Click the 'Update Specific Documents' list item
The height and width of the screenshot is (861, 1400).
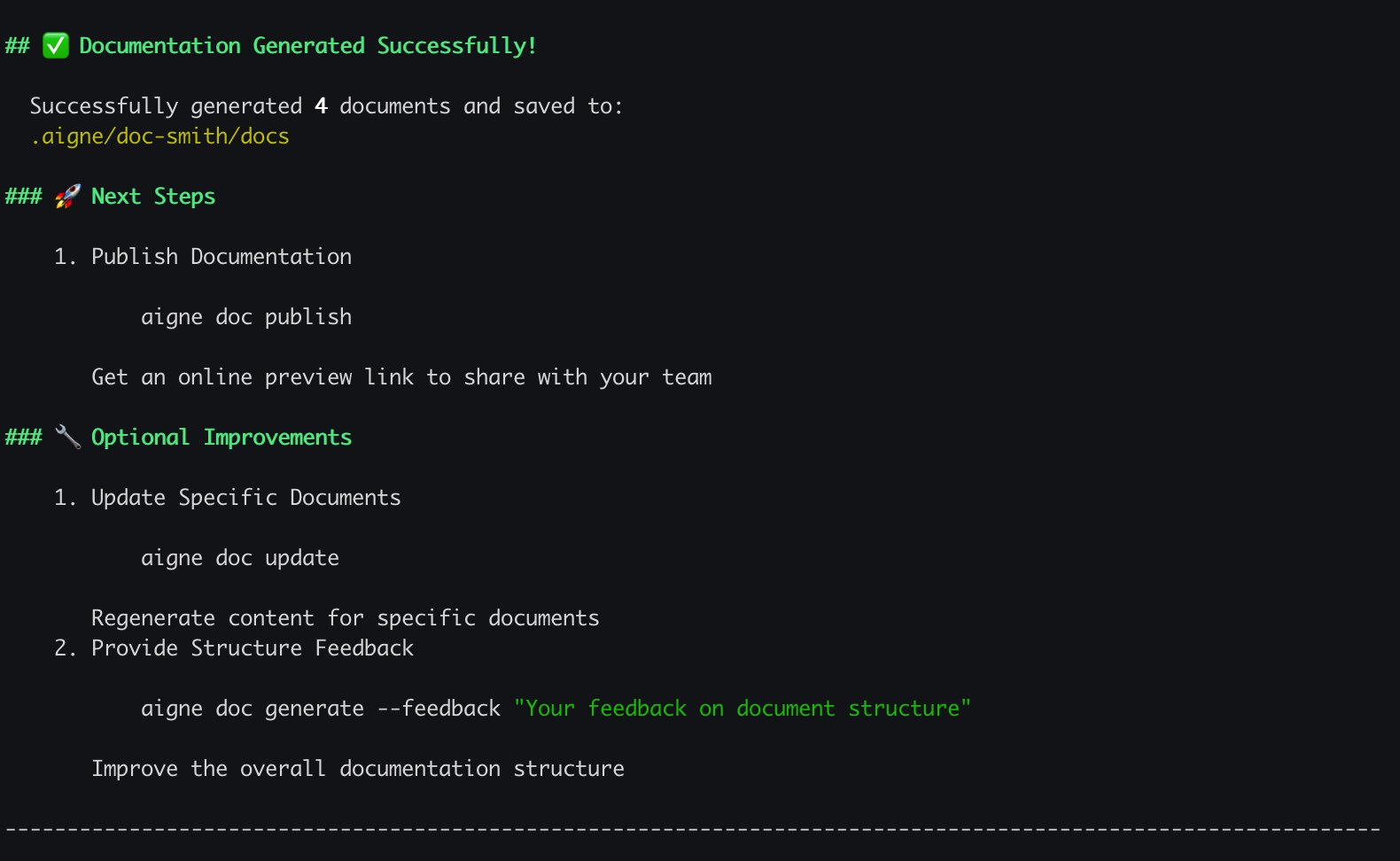pyautogui.click(x=245, y=498)
